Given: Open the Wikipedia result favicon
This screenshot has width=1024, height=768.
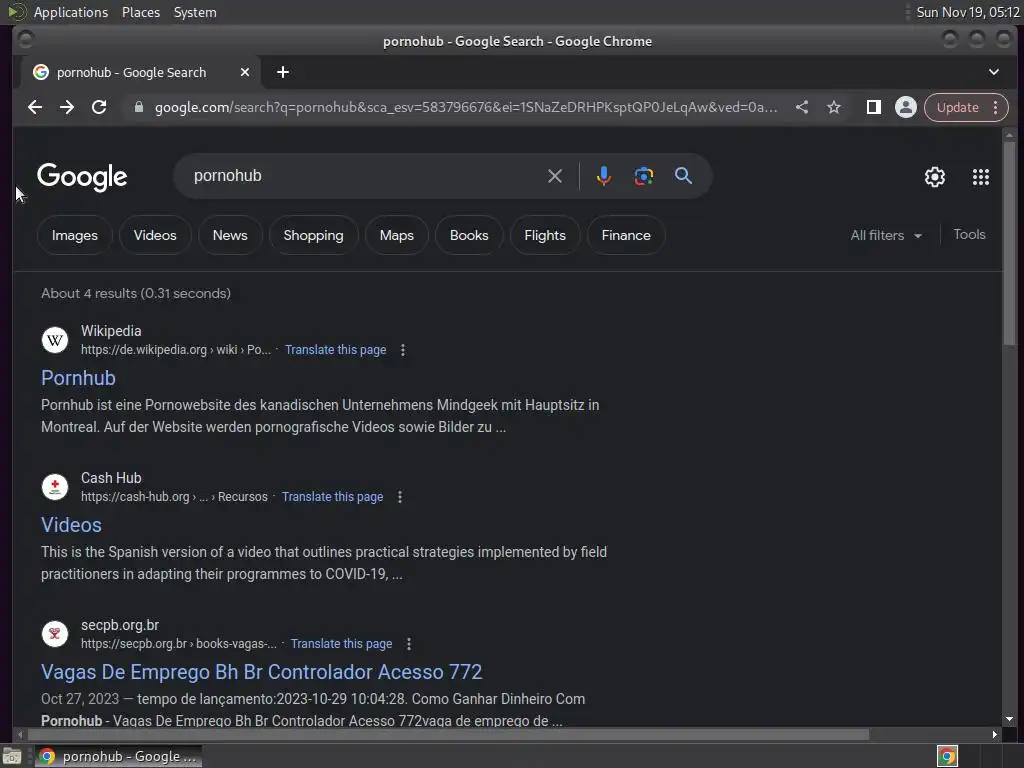Looking at the screenshot, I should click(x=55, y=340).
